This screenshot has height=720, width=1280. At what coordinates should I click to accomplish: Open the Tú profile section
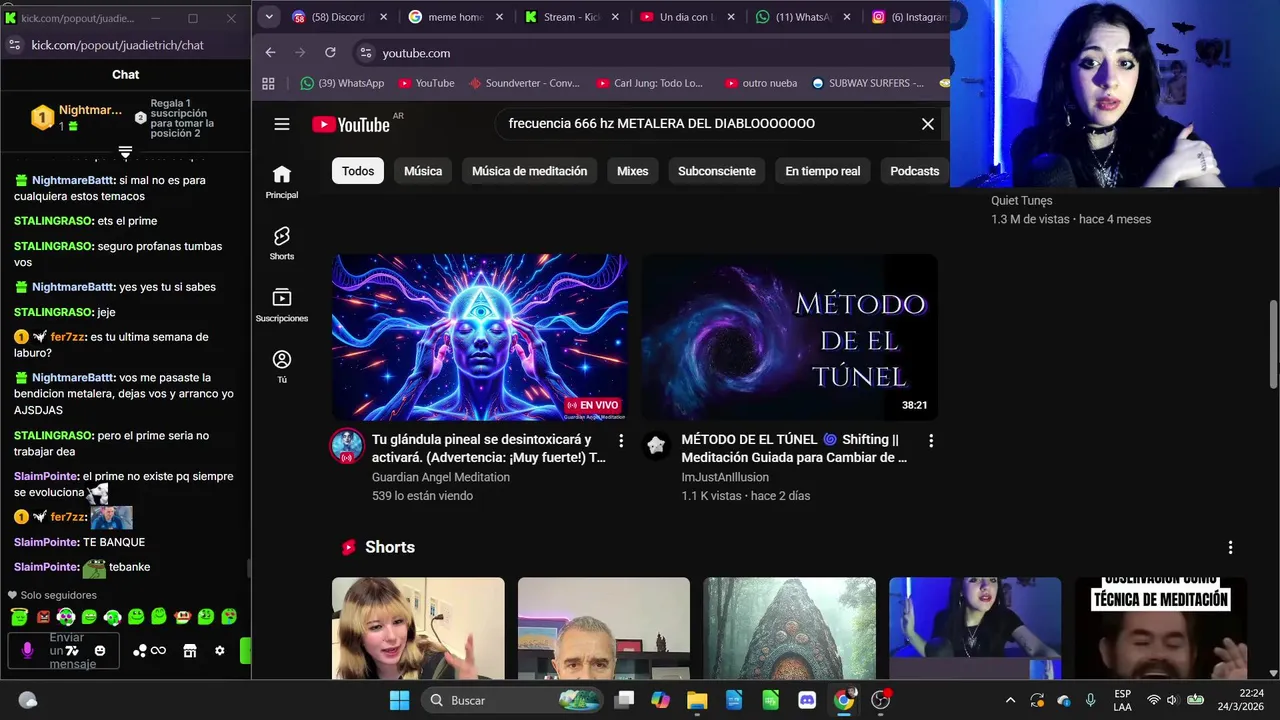[282, 366]
